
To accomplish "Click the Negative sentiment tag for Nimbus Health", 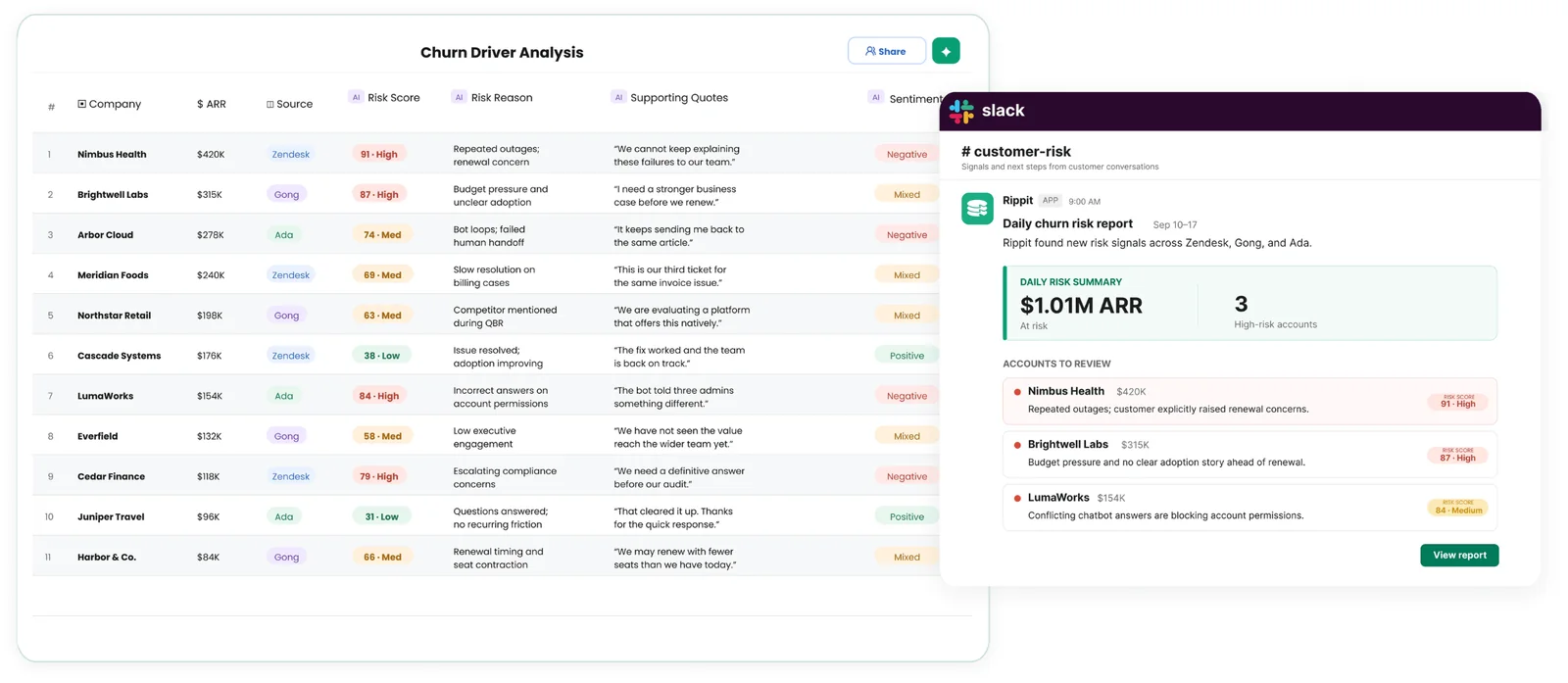I will [906, 154].
